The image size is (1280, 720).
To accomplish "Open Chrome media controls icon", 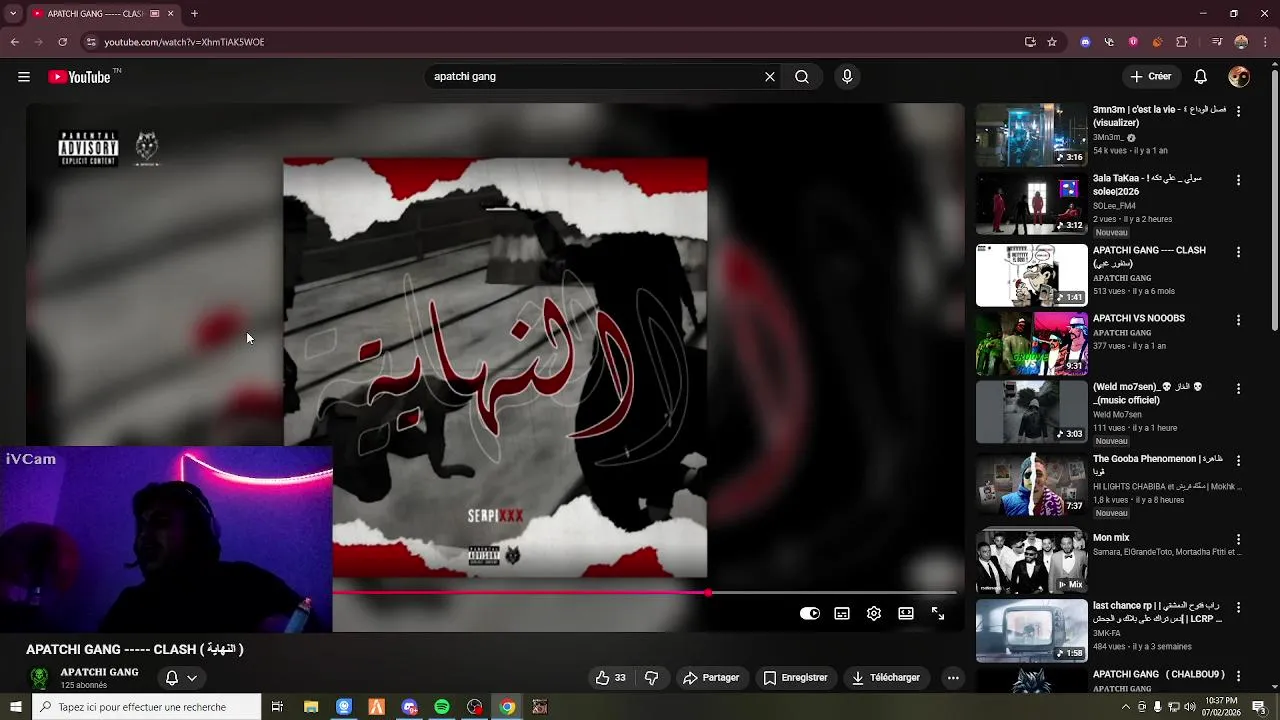I will pyautogui.click(x=1217, y=42).
